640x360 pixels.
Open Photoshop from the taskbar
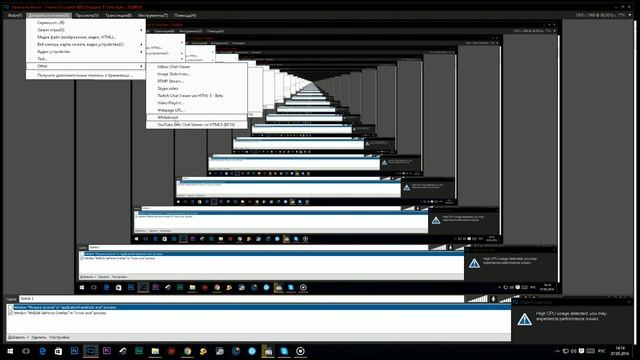pyautogui.click(x=74, y=351)
